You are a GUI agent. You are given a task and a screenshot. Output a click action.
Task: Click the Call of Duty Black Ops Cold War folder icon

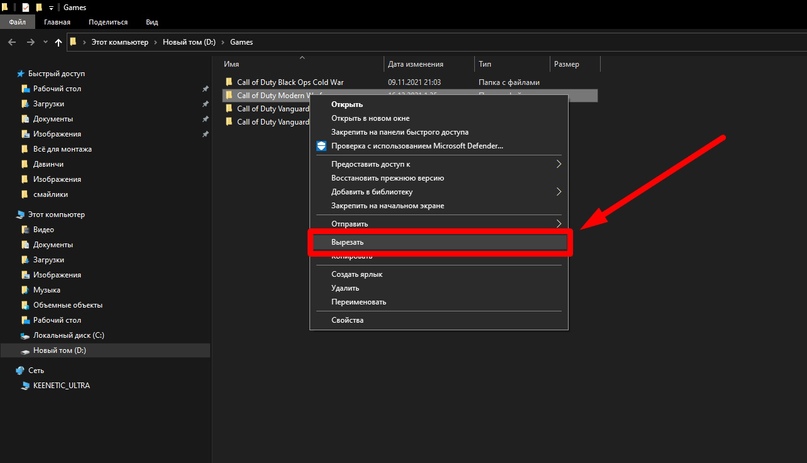coord(229,82)
